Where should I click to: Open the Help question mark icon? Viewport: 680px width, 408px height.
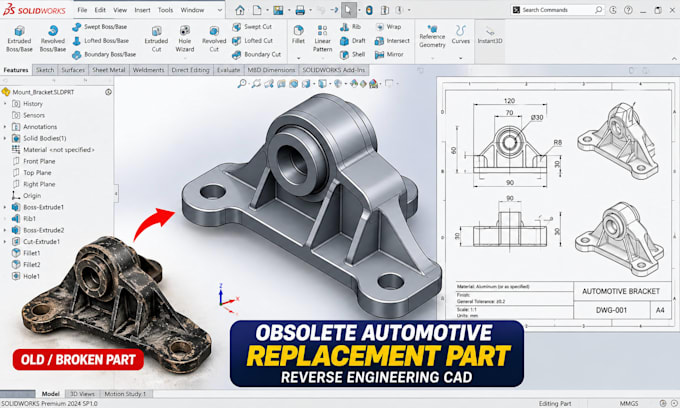pos(628,10)
